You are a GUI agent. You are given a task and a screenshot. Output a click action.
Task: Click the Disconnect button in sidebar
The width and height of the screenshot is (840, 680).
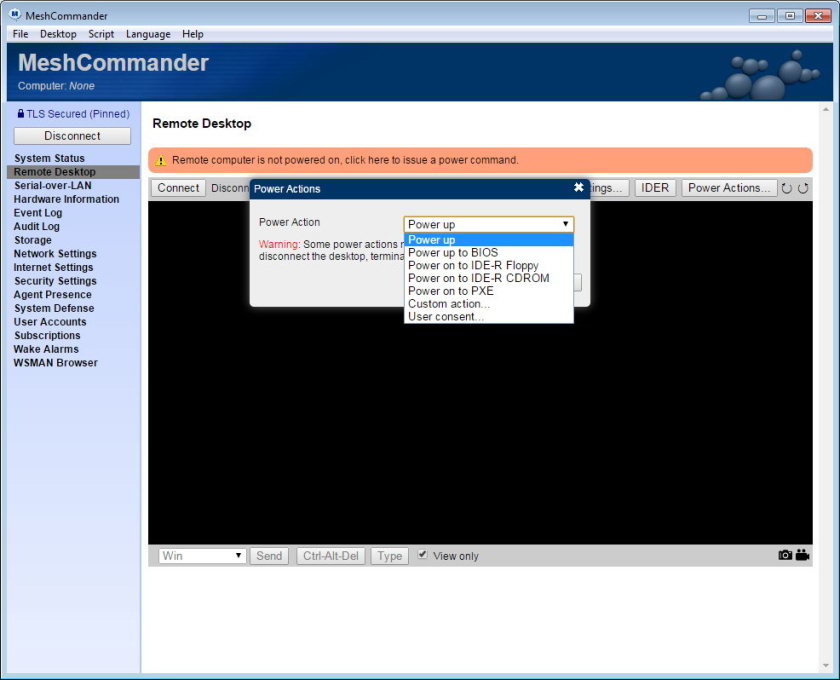coord(71,135)
